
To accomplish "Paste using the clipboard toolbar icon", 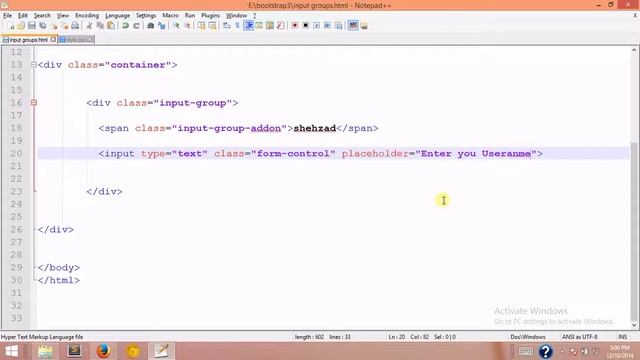I will pyautogui.click(x=111, y=26).
